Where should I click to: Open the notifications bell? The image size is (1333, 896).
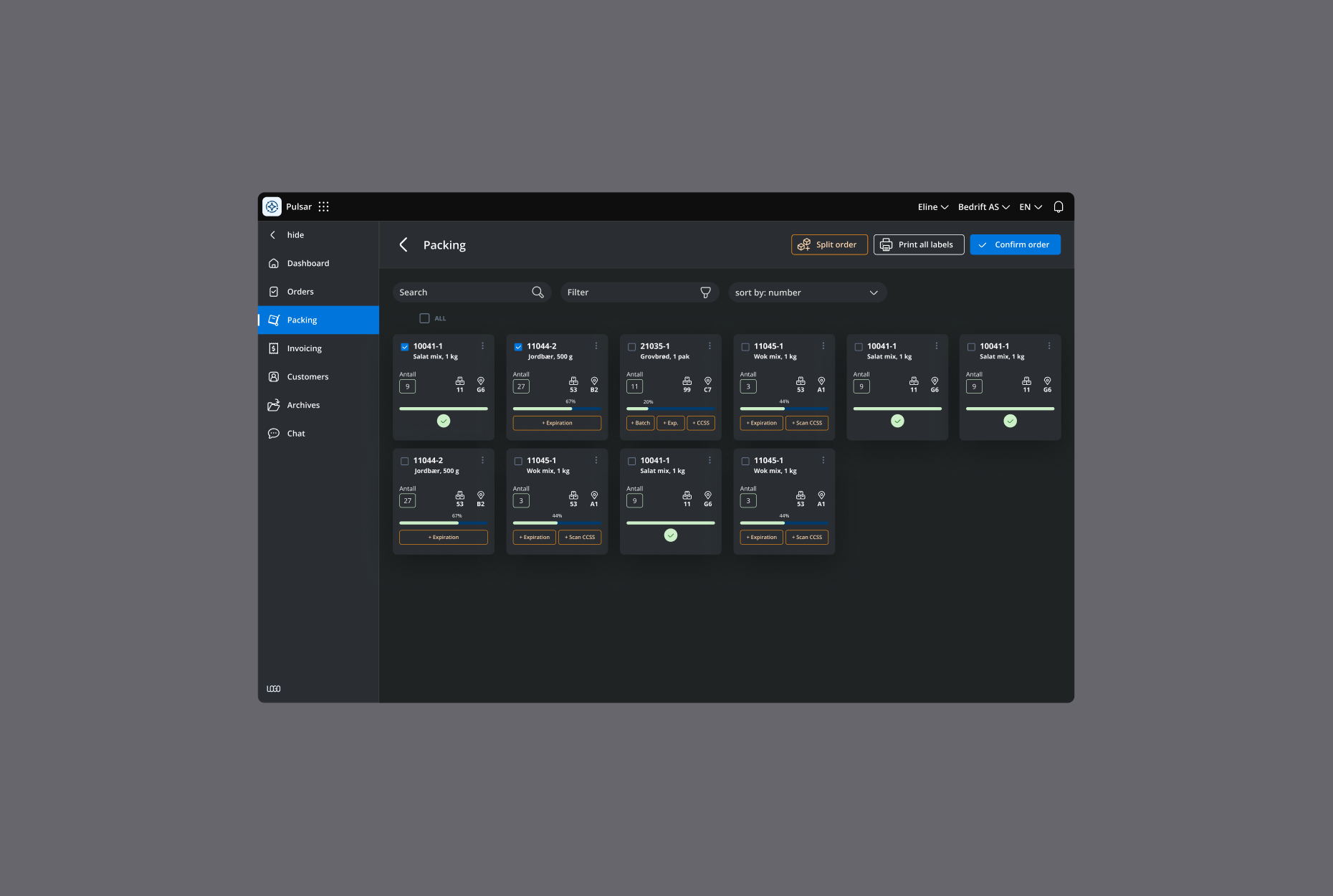pyautogui.click(x=1059, y=206)
